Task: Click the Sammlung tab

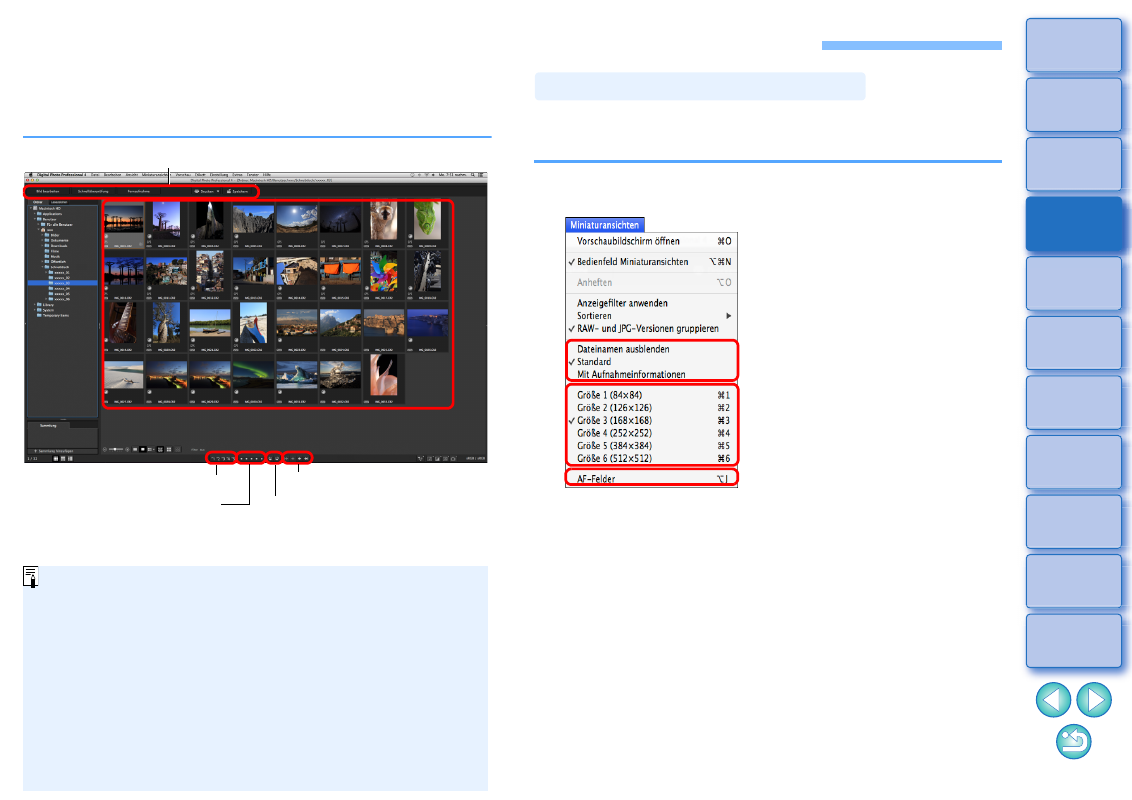Action: click(48, 426)
